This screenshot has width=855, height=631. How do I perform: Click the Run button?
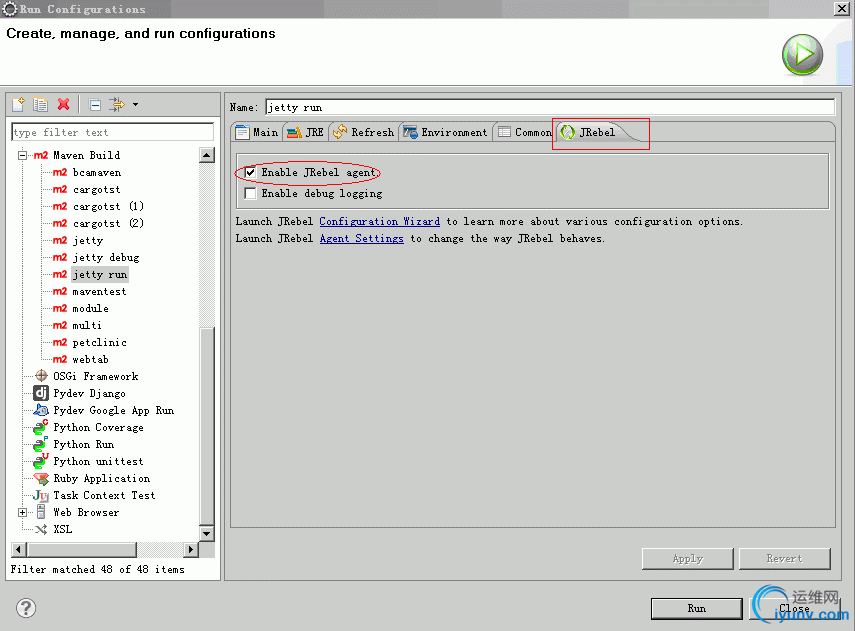tap(696, 609)
